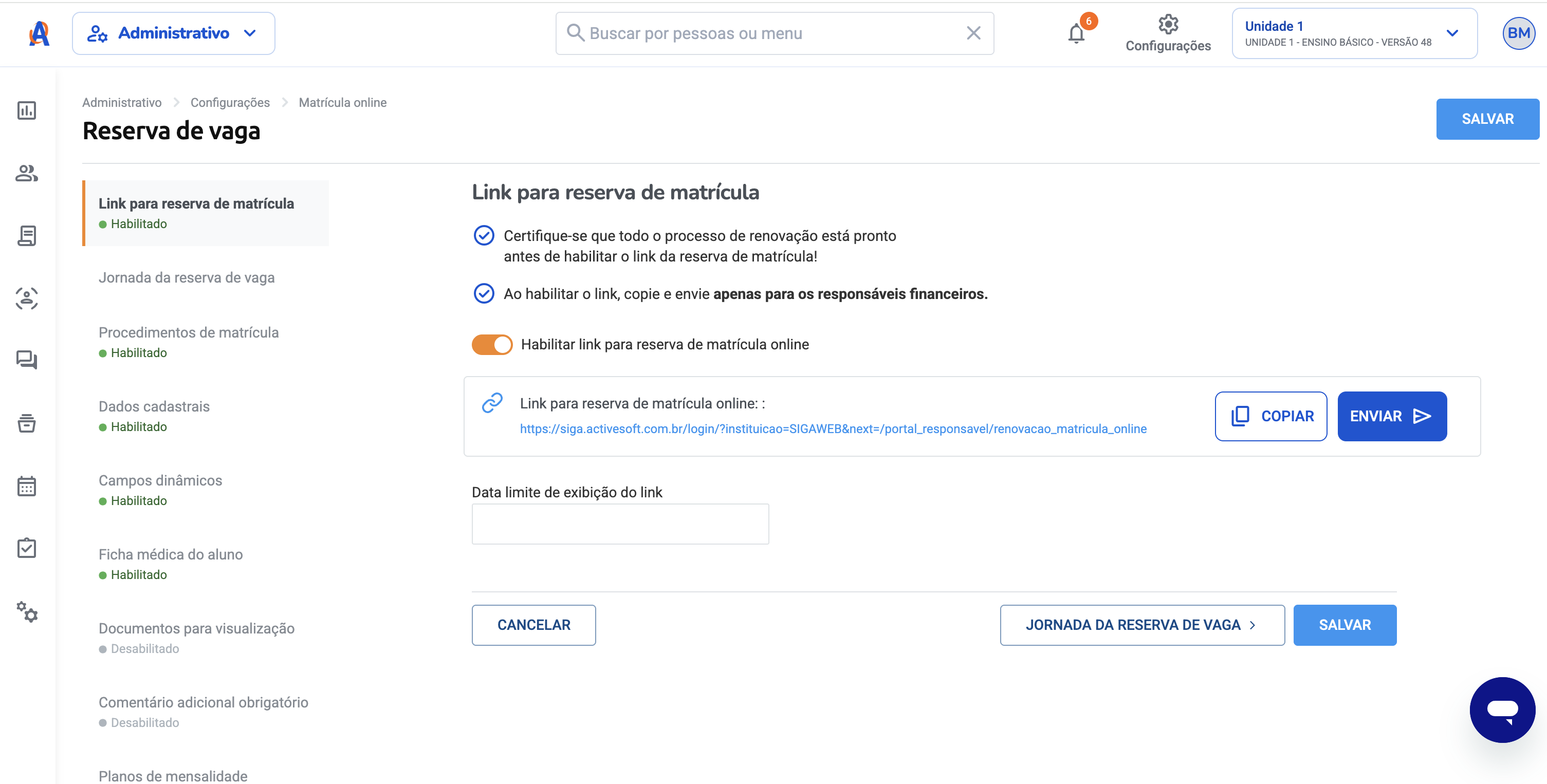This screenshot has height=784, width=1547.
Task: Copy the link with COPIAR button
Action: pos(1270,416)
